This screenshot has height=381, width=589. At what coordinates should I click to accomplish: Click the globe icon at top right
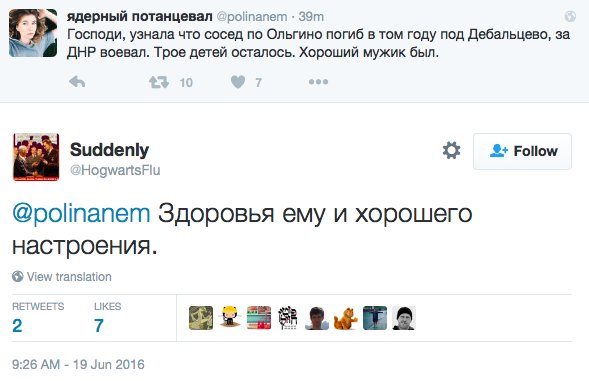pos(570,16)
